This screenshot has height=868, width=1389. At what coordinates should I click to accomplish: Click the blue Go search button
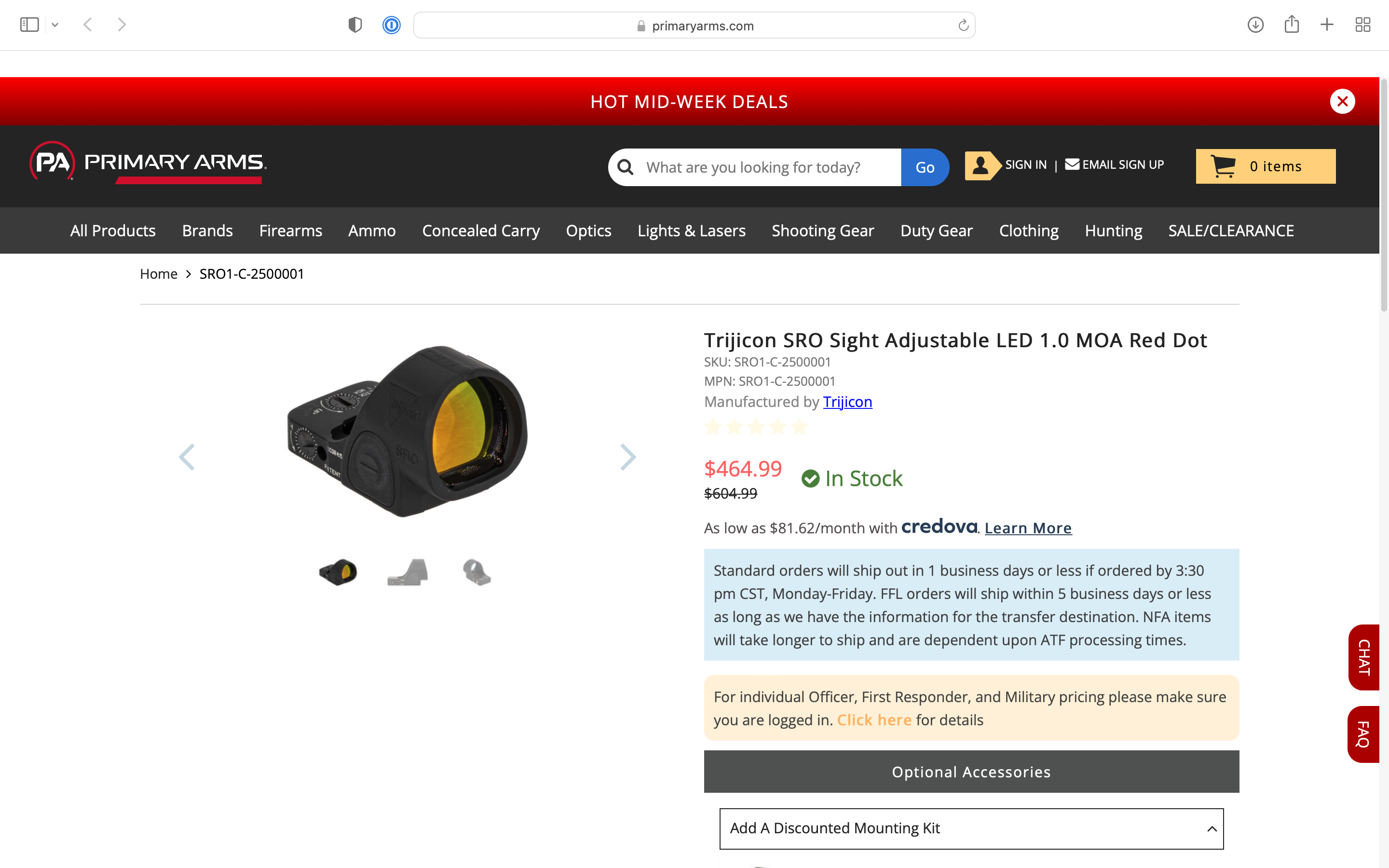(925, 167)
